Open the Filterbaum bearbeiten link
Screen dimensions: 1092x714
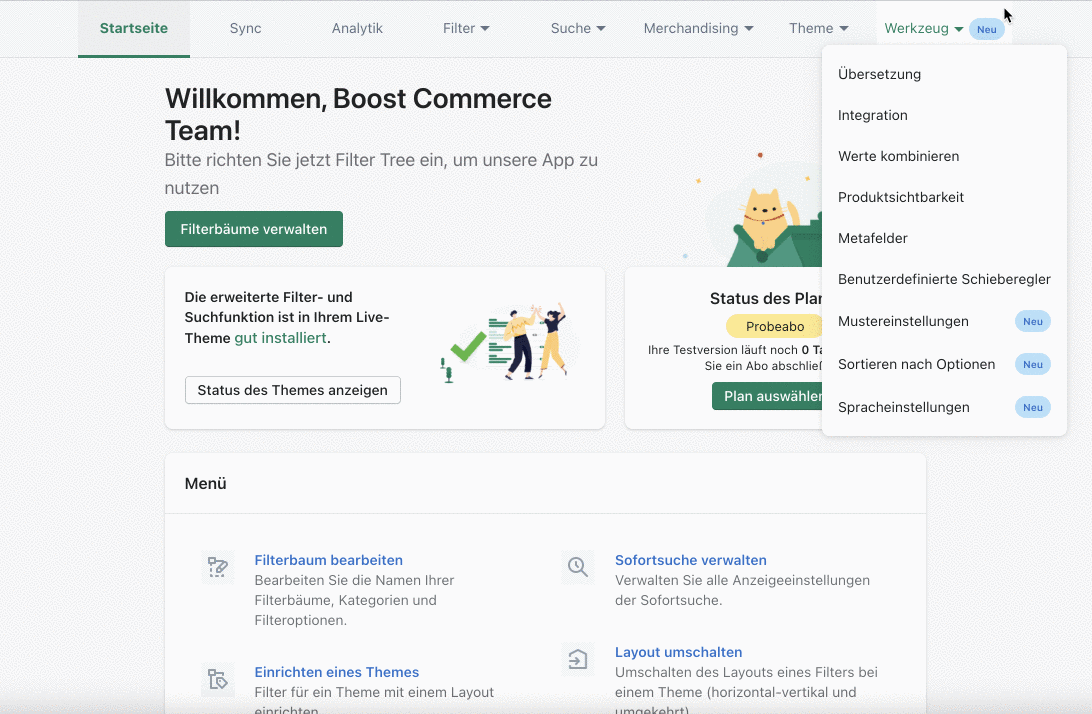[329, 560]
